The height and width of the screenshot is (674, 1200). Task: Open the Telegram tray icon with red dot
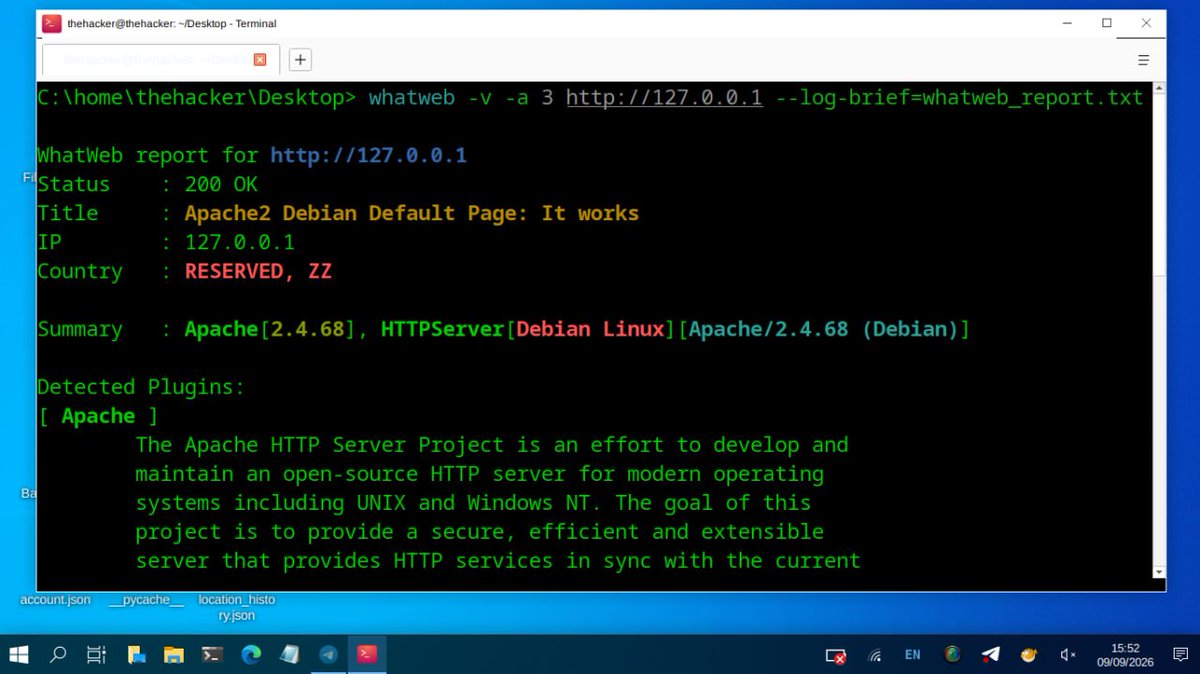coord(990,655)
